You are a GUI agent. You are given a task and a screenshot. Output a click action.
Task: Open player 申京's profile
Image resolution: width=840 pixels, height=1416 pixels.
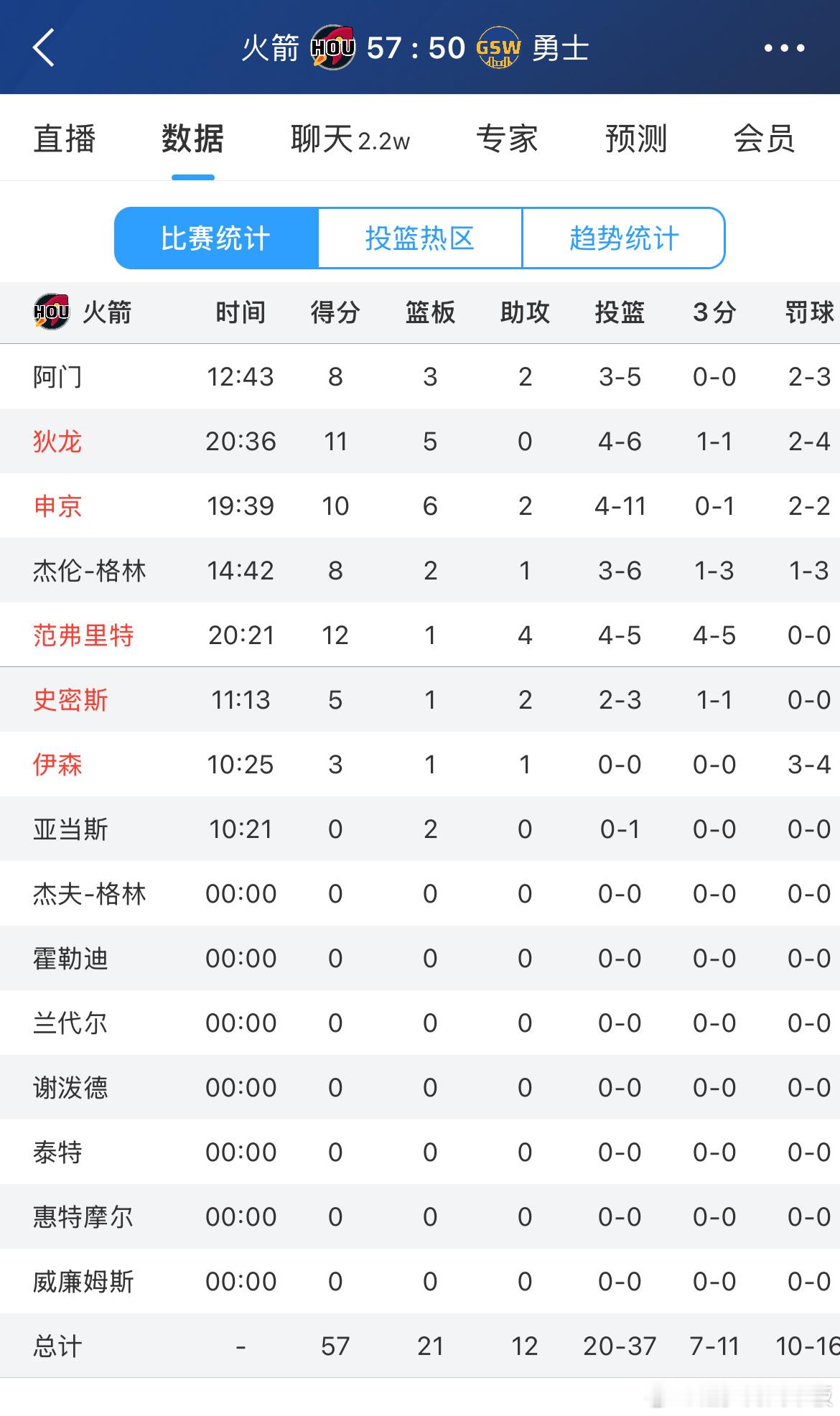(57, 506)
